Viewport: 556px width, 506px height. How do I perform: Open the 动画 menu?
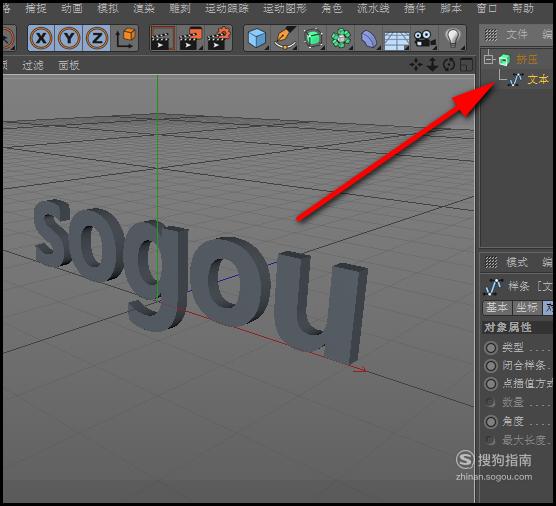[72, 8]
